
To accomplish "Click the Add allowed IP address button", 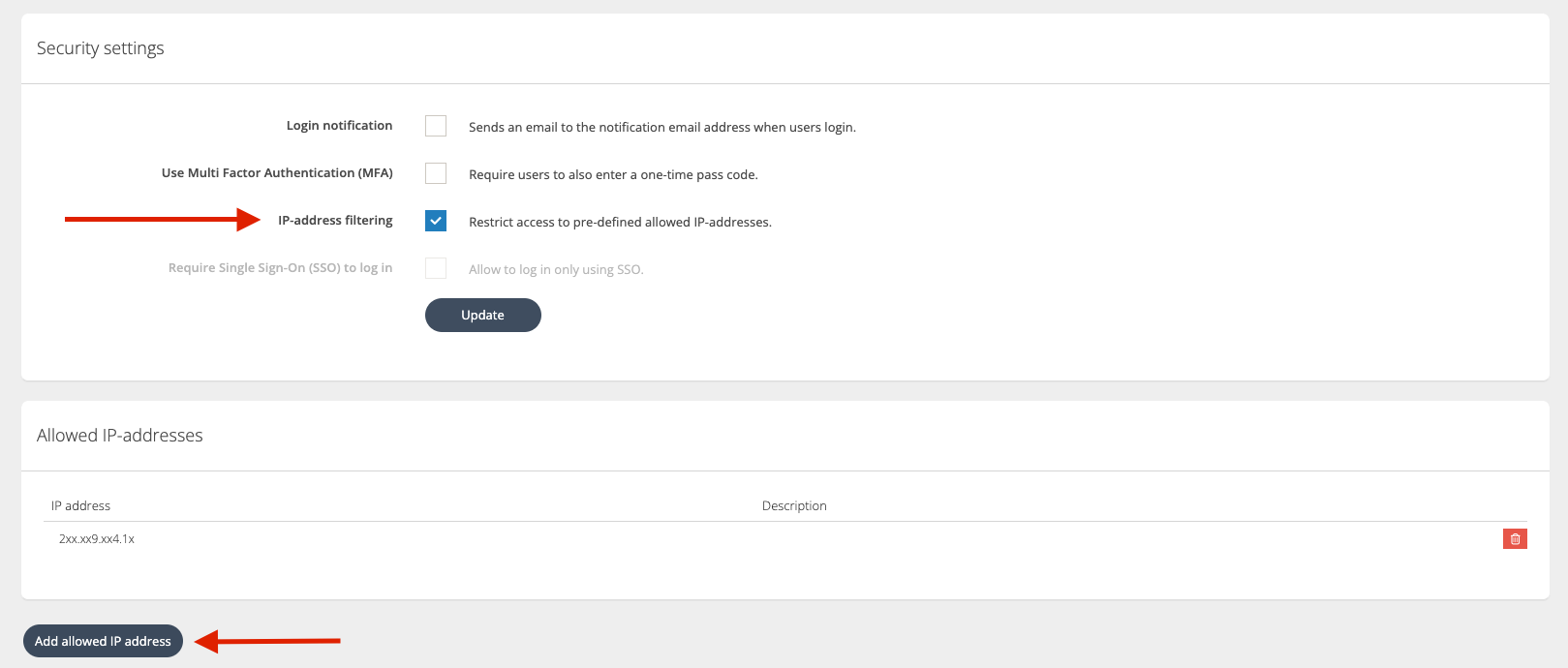I will pyautogui.click(x=103, y=641).
